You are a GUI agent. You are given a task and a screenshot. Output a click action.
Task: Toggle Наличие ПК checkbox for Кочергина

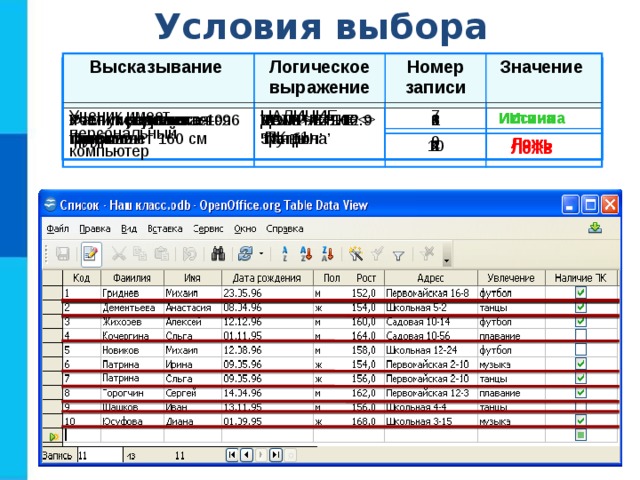pyautogui.click(x=580, y=336)
